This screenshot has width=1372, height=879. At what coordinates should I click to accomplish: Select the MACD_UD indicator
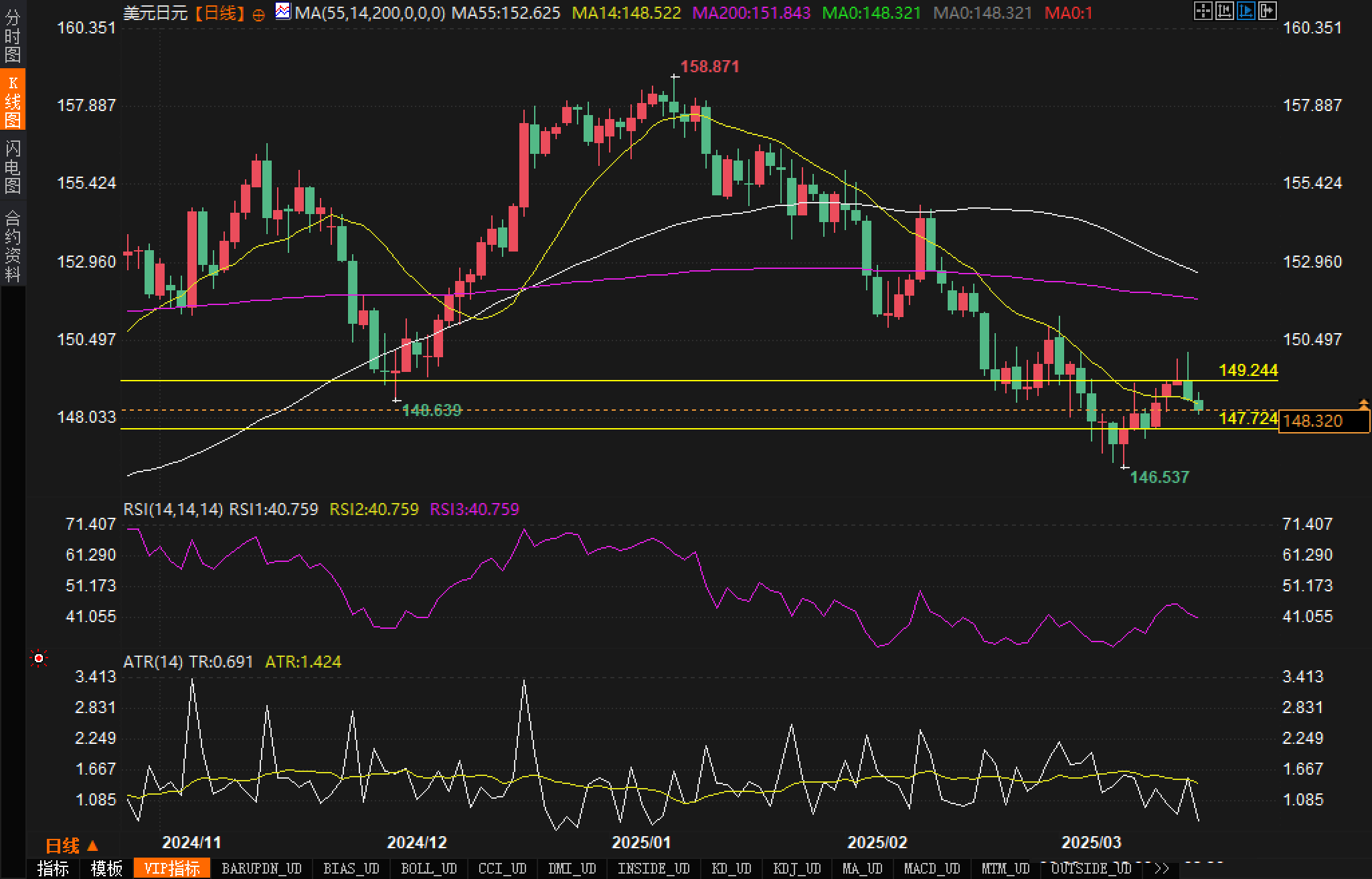(x=932, y=868)
